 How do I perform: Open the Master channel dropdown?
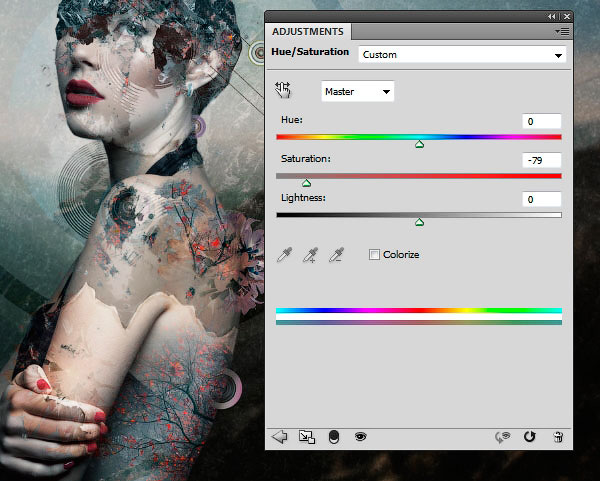tap(357, 91)
